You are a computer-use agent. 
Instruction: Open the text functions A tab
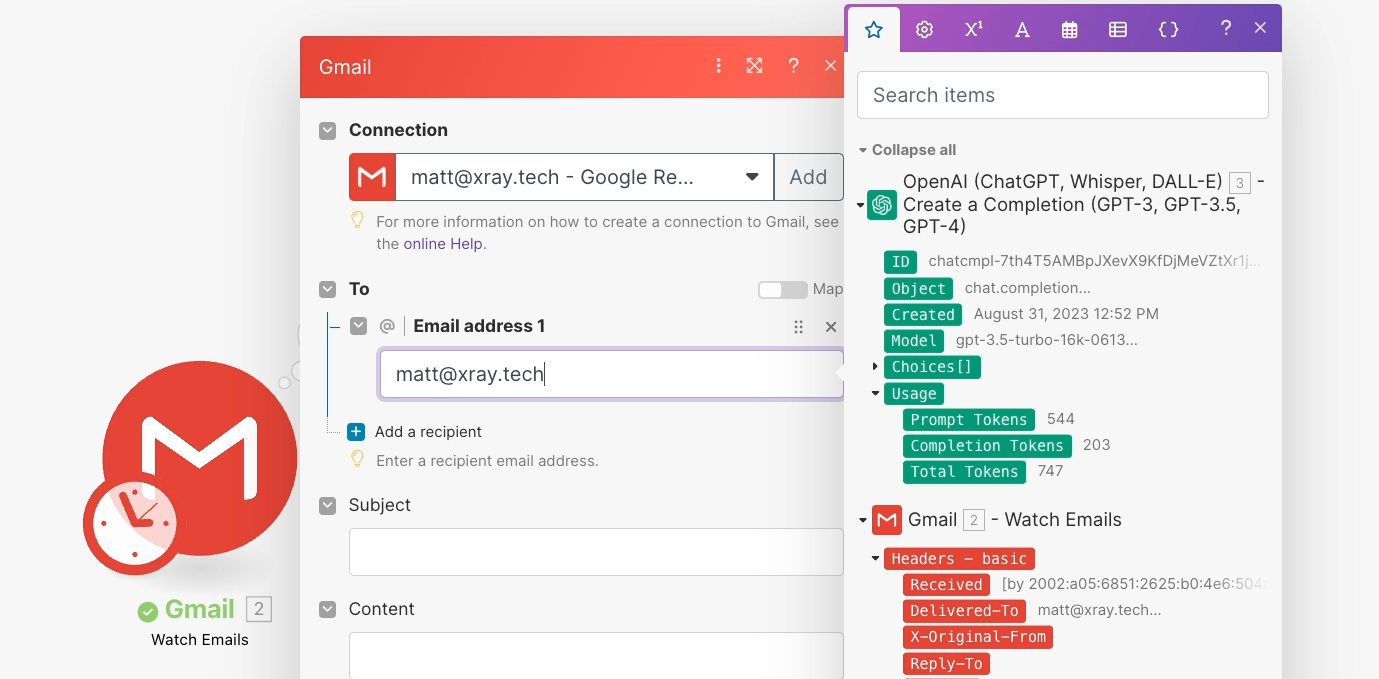tap(1022, 30)
